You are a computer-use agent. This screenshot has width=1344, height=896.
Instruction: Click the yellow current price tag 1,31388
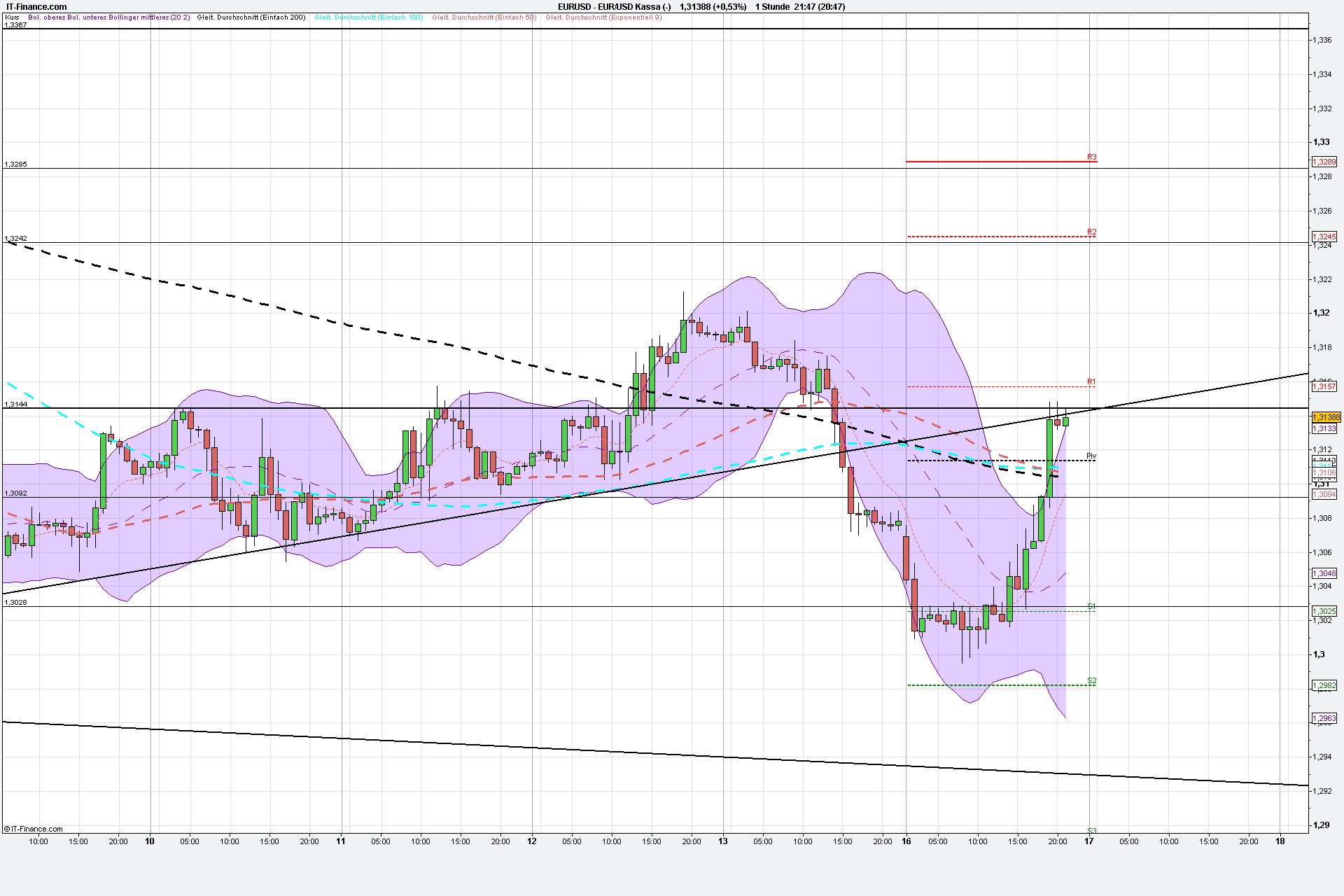click(1325, 417)
